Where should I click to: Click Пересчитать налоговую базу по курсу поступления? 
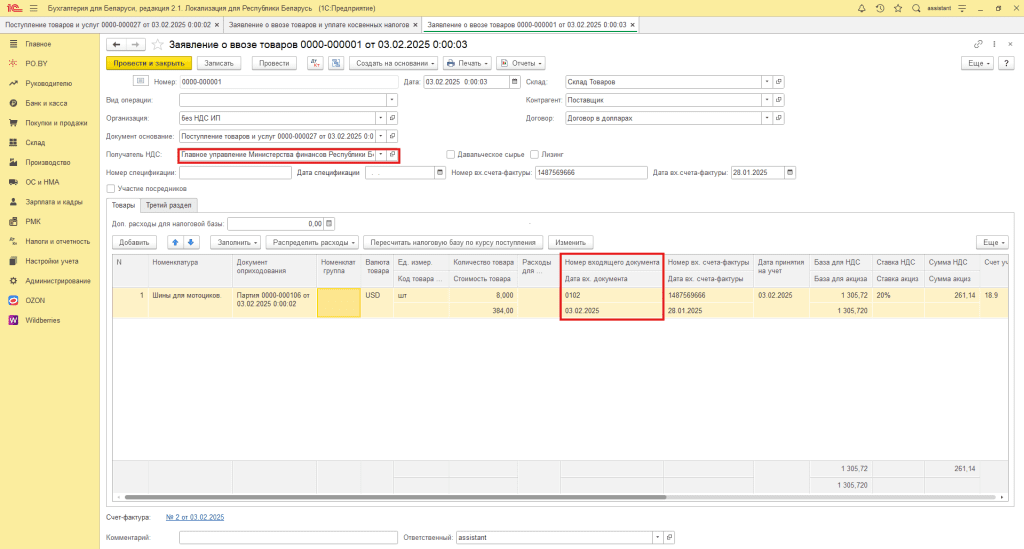(x=453, y=242)
